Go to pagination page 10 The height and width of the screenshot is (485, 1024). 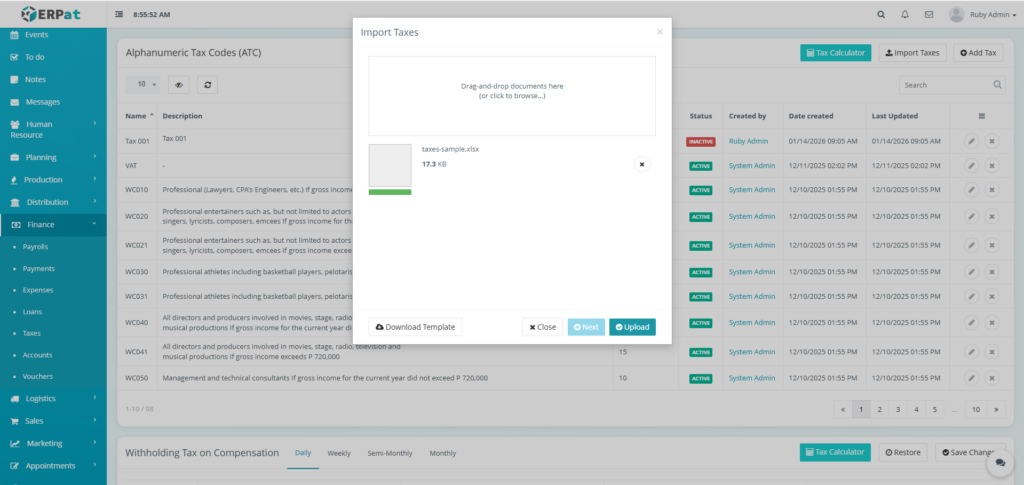pyautogui.click(x=976, y=409)
